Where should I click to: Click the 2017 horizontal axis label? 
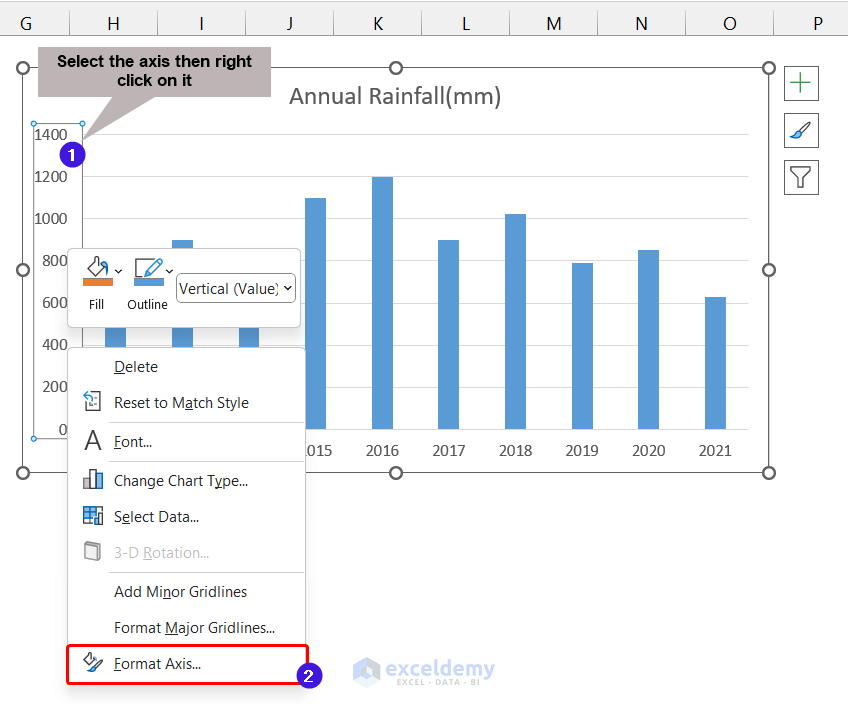point(448,450)
